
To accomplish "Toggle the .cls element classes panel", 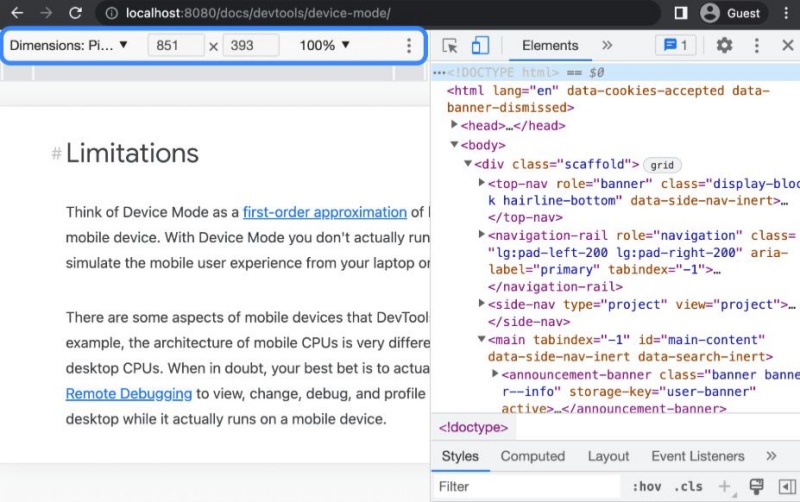I will [688, 487].
